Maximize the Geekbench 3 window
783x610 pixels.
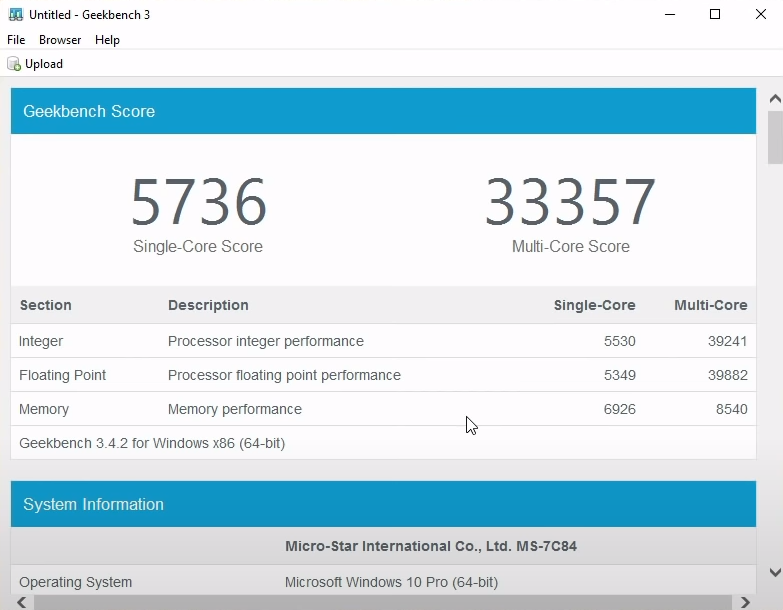(x=715, y=15)
